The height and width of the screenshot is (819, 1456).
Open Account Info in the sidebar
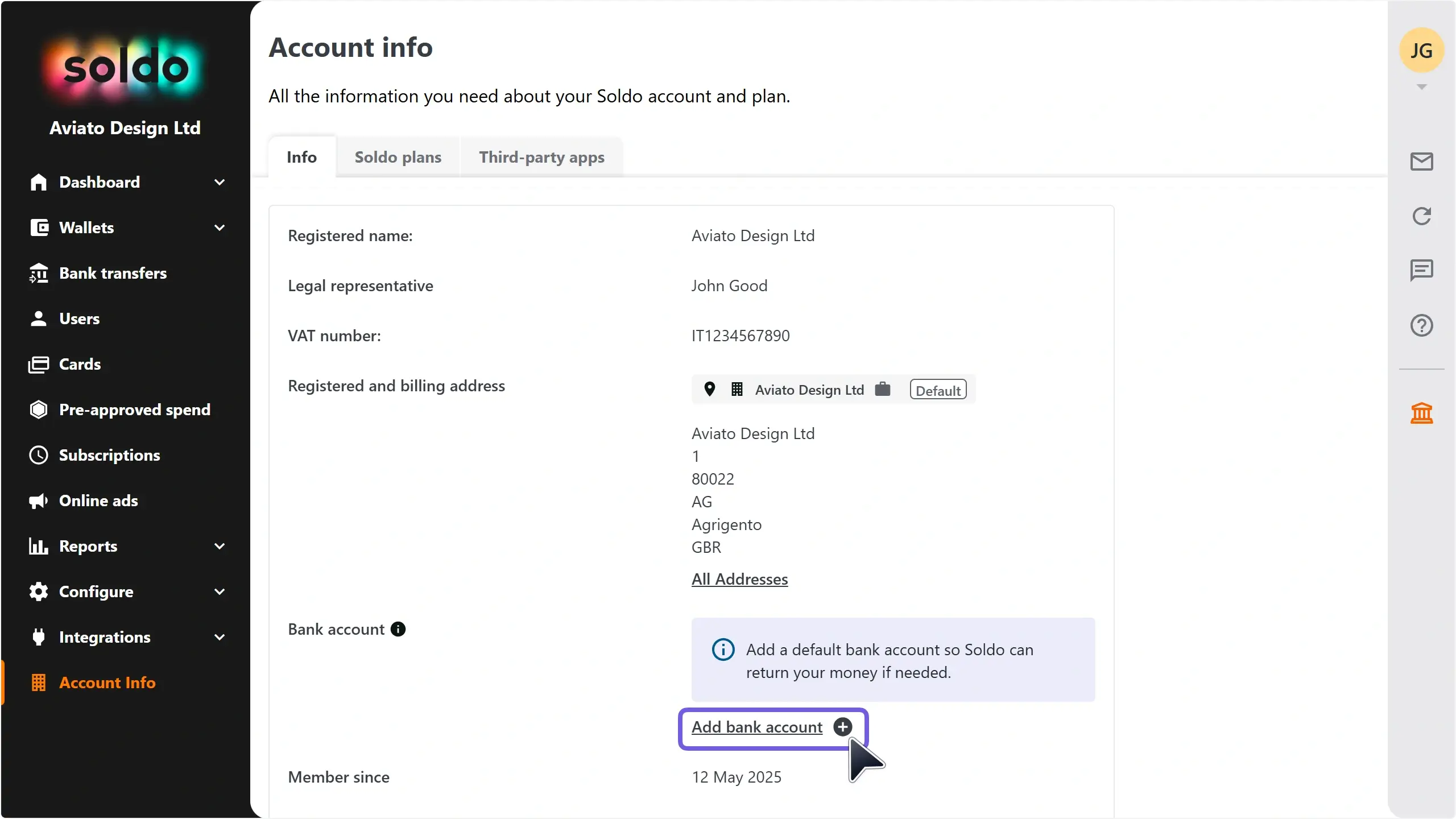click(107, 682)
